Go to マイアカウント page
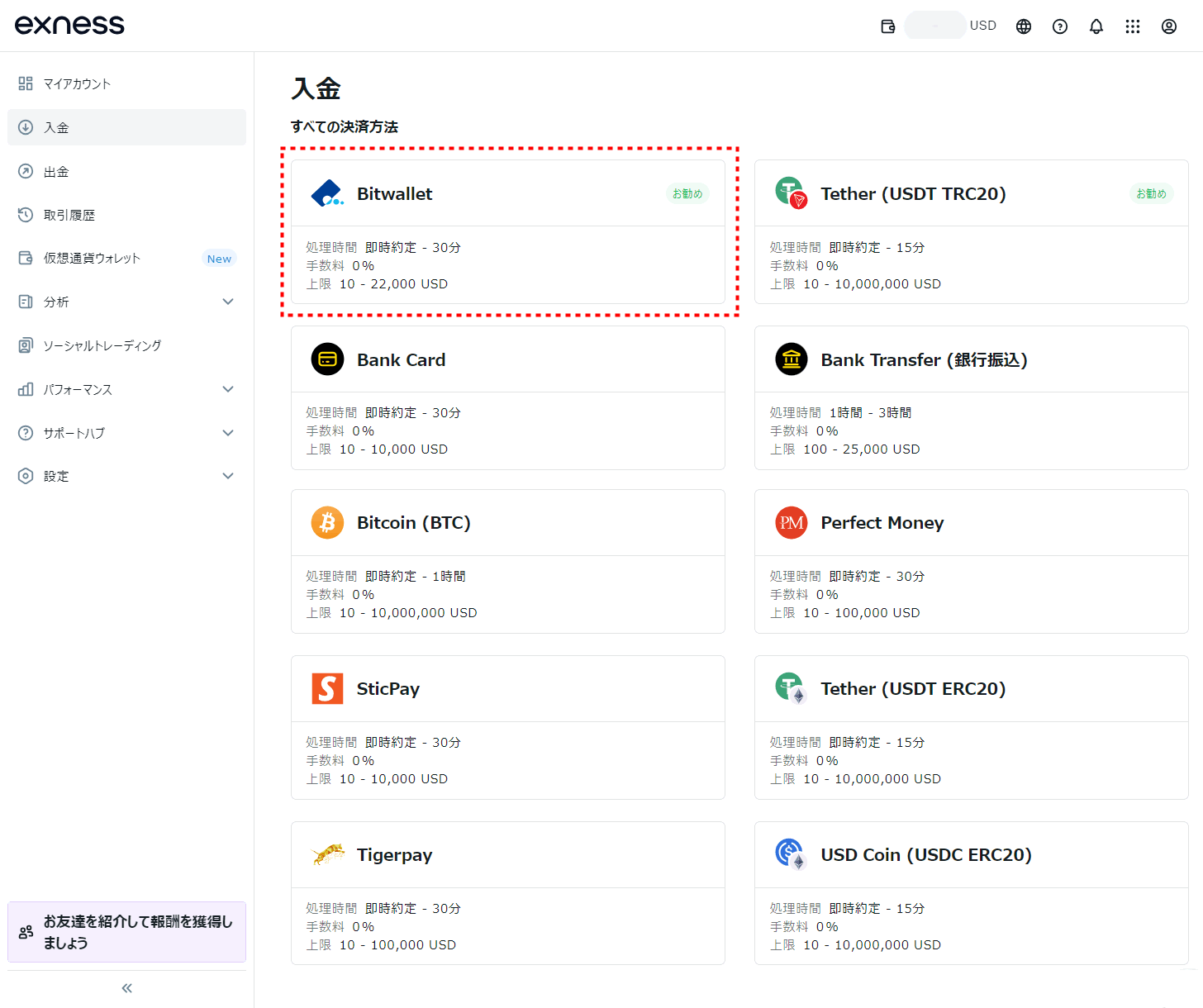This screenshot has width=1203, height=1008. [126, 83]
